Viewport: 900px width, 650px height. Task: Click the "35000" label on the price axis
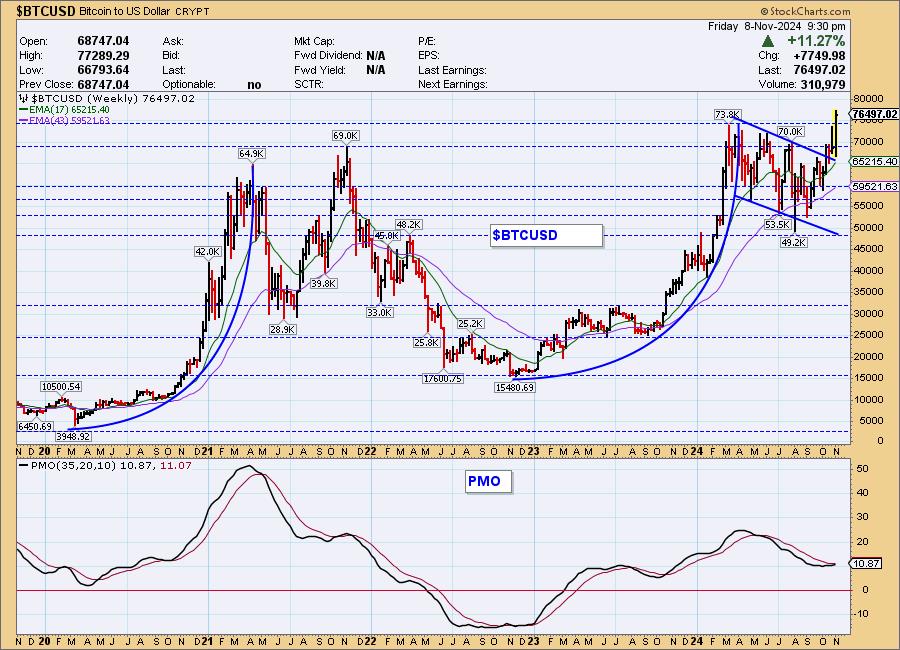867,292
